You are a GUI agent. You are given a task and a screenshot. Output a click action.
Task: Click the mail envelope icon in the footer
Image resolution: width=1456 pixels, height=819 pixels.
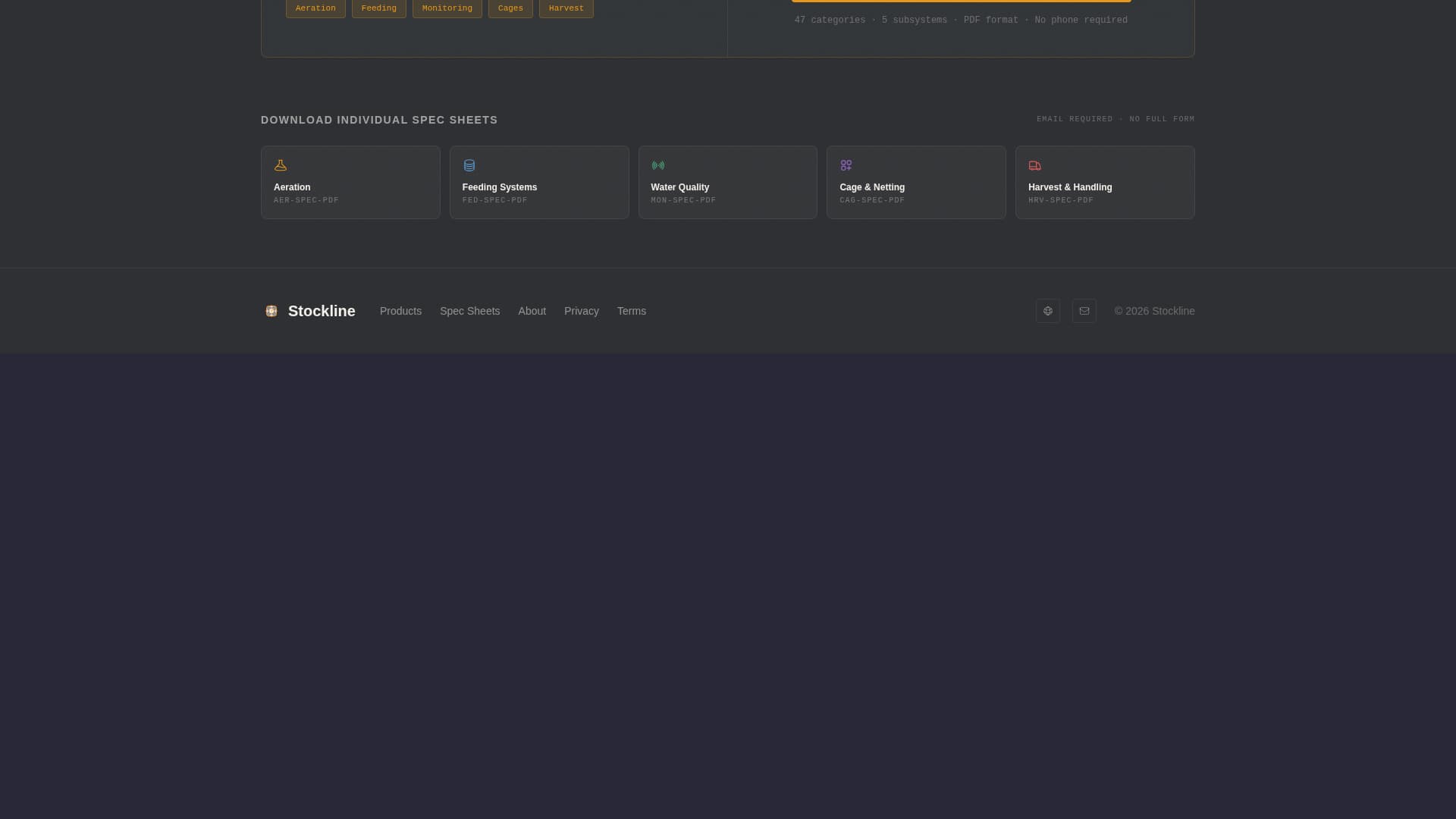tap(1084, 311)
